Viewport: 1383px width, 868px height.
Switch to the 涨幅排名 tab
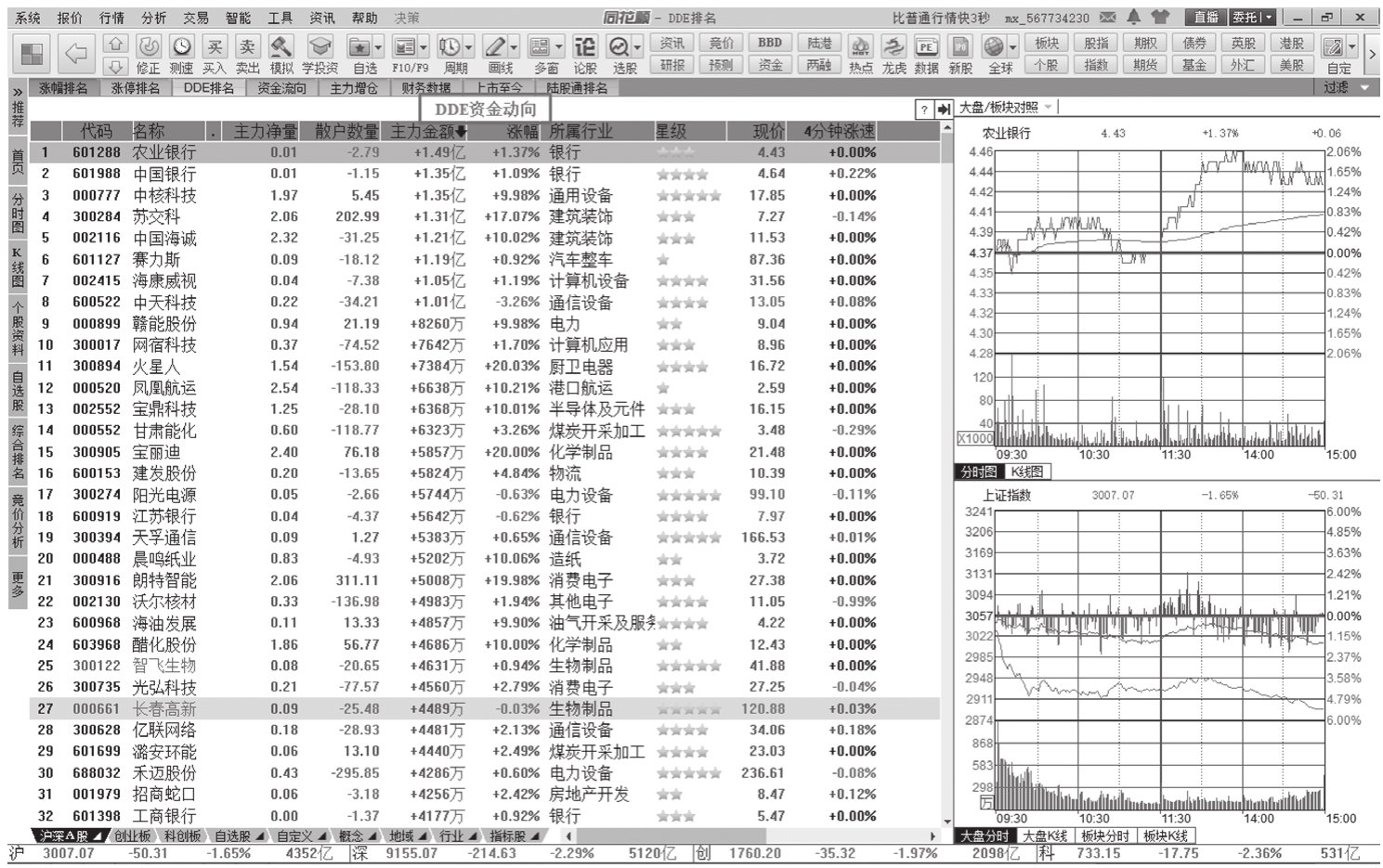63,88
